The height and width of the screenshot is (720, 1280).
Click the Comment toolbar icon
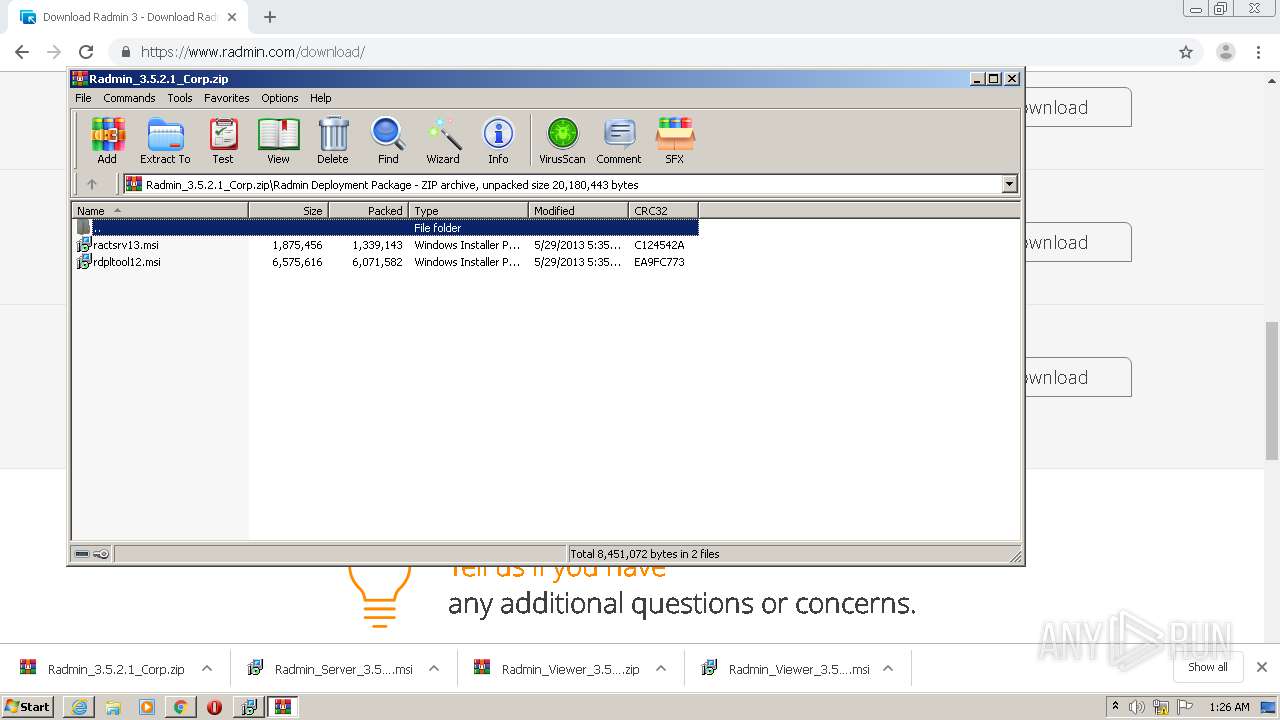(619, 140)
